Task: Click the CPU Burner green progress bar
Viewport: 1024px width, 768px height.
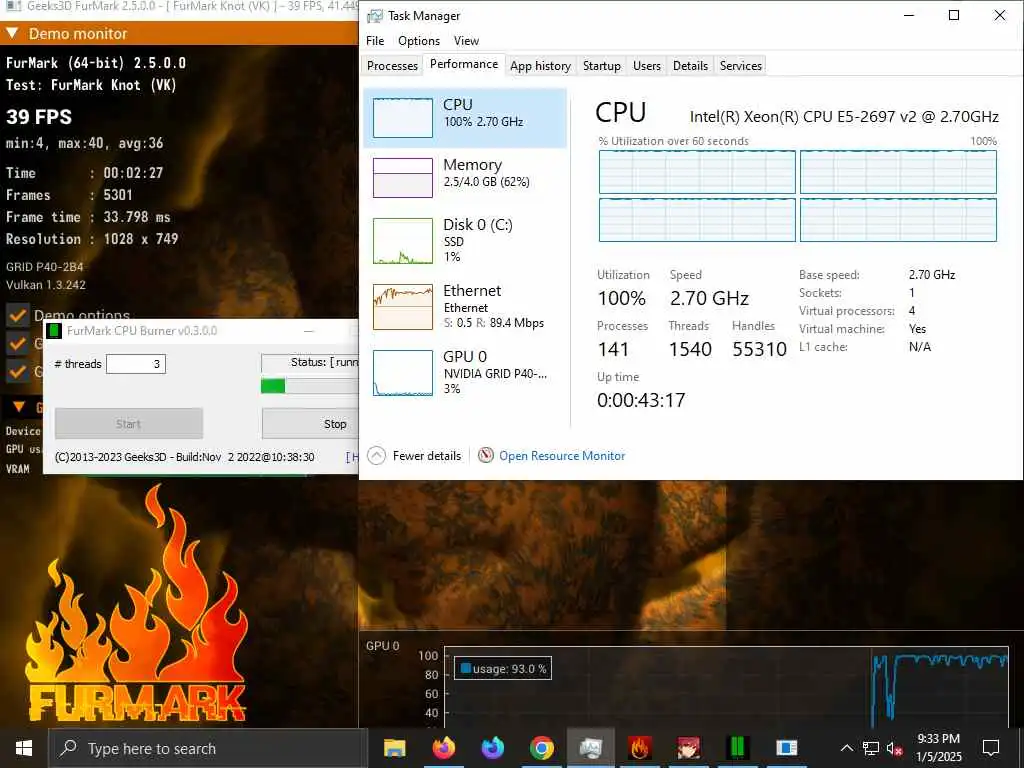Action: 272,386
